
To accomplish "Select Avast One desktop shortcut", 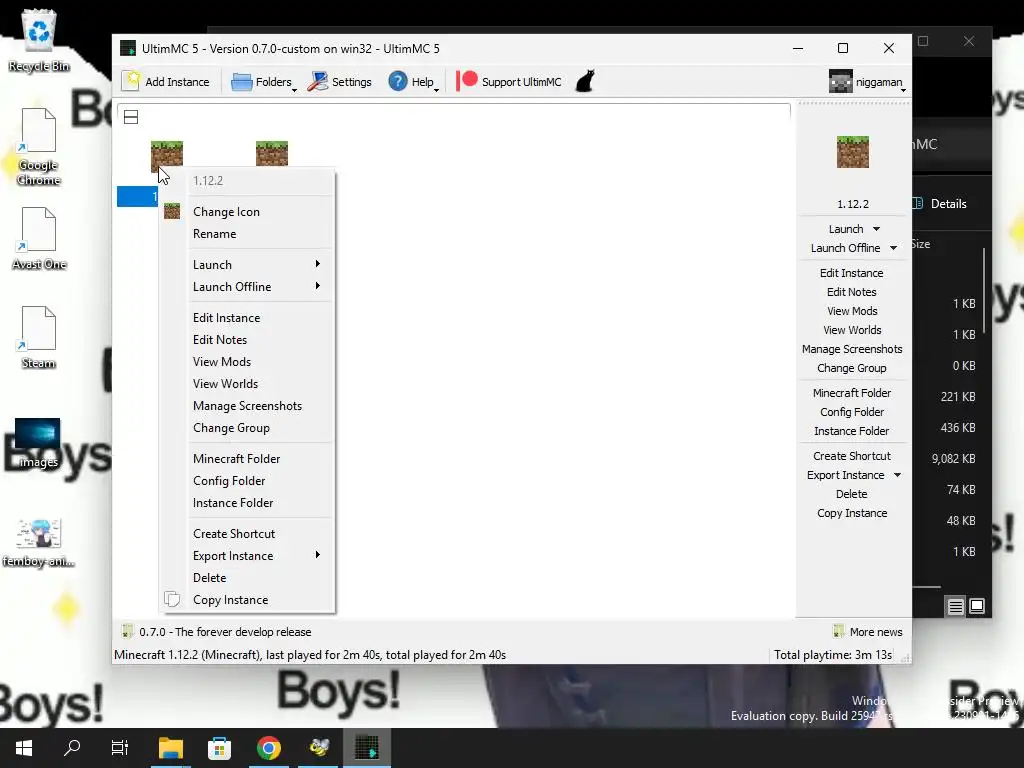I will [39, 238].
